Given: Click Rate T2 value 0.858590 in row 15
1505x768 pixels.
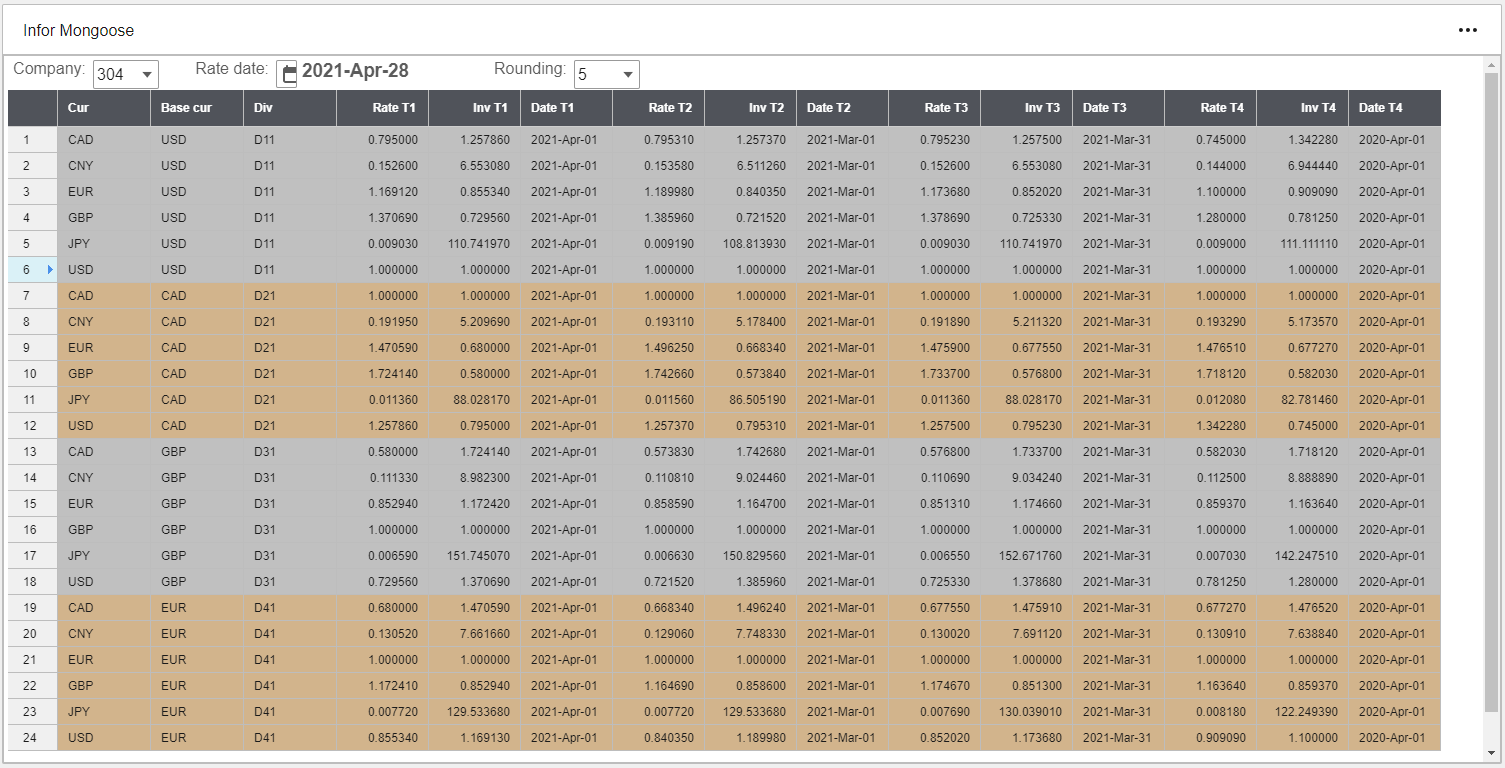Looking at the screenshot, I should (x=659, y=503).
